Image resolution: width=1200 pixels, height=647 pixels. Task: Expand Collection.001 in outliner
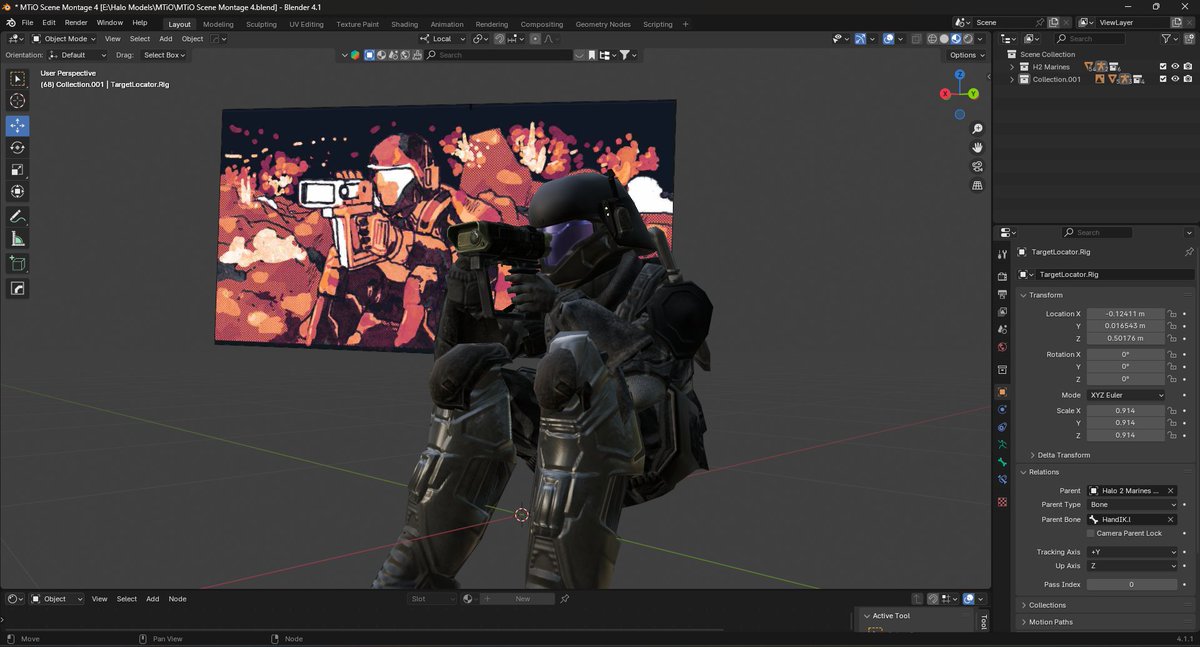(1012, 79)
